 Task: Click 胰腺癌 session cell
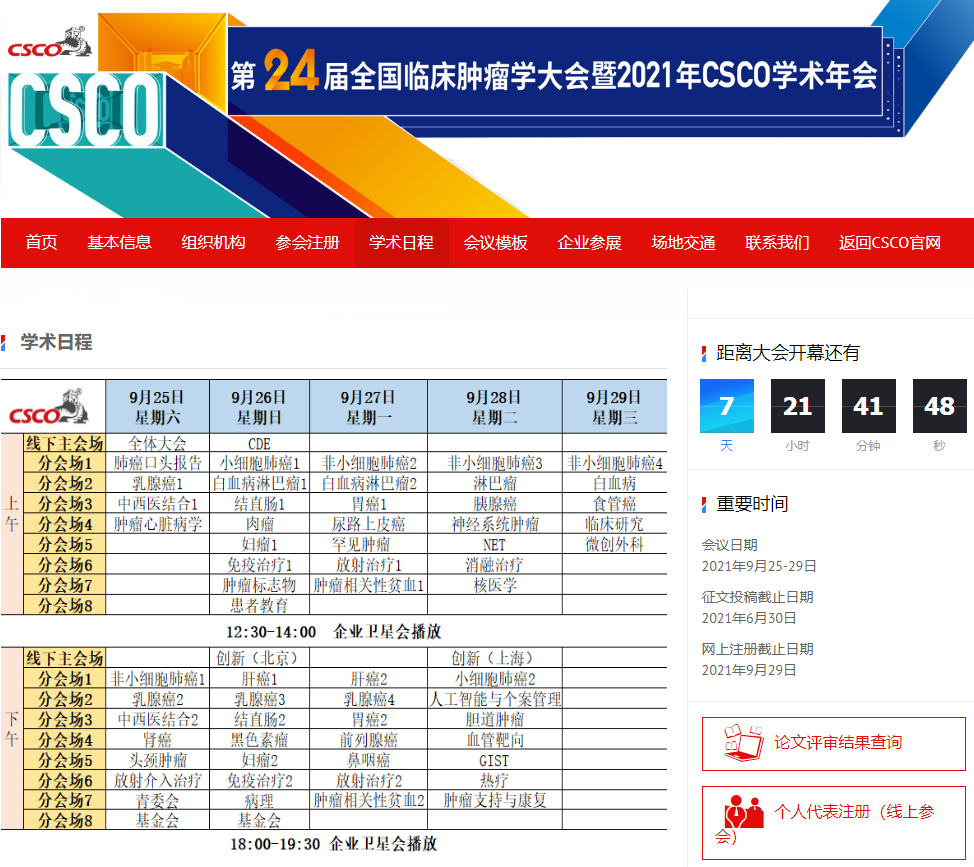494,504
